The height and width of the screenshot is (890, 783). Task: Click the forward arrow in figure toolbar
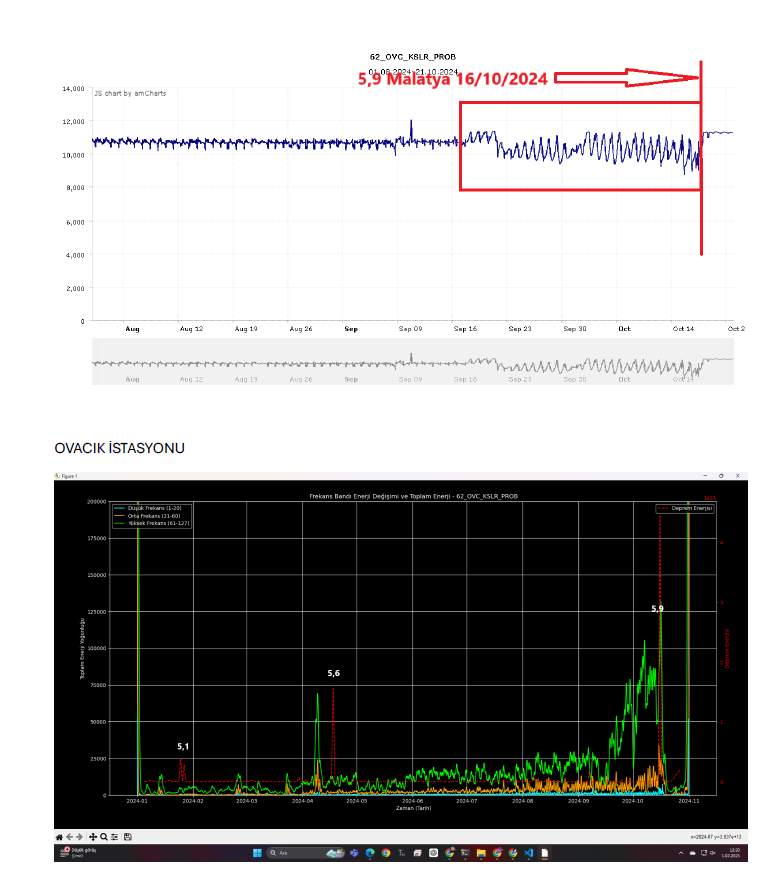[79, 837]
